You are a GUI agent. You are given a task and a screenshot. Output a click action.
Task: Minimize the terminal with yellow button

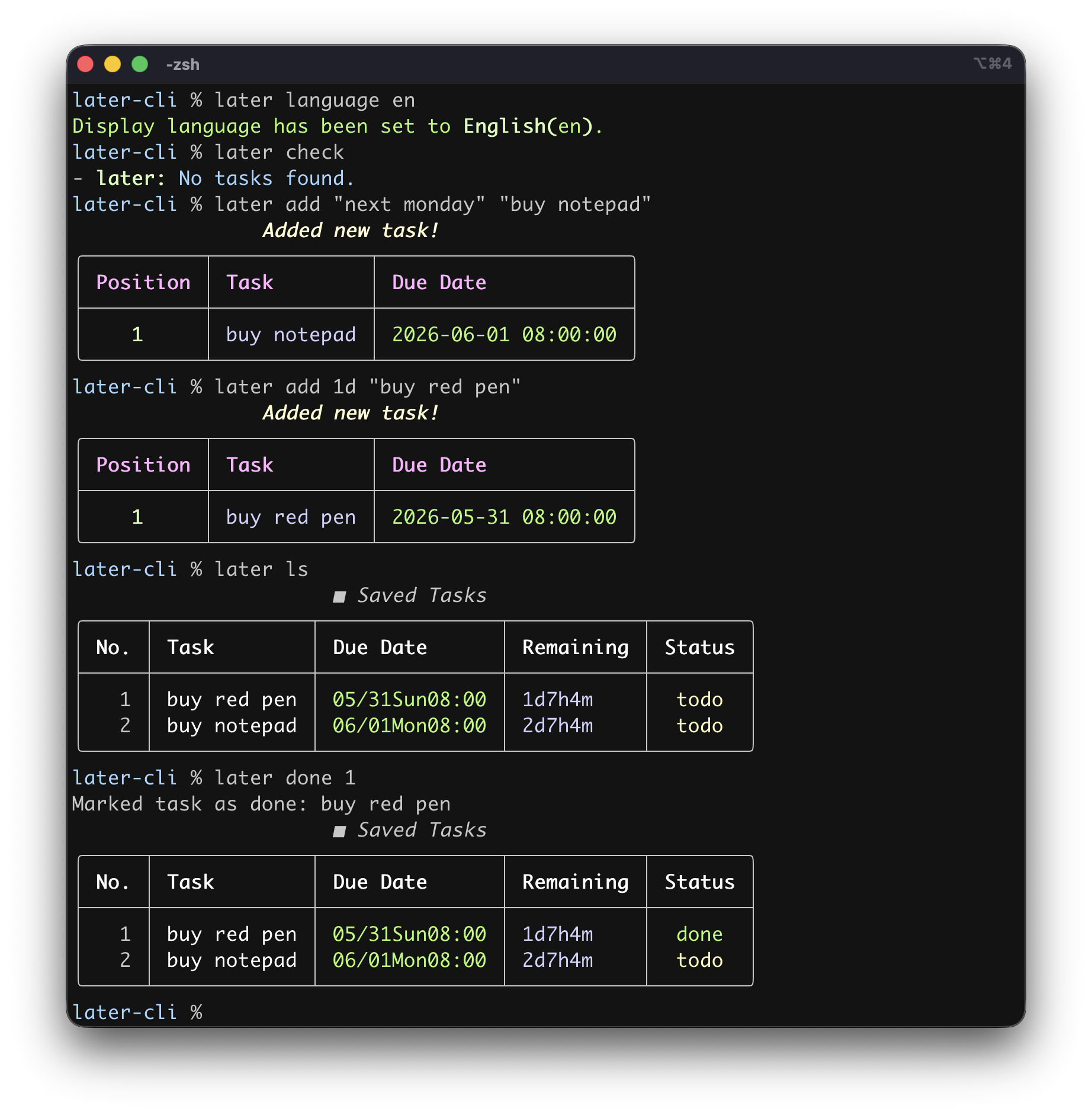113,64
